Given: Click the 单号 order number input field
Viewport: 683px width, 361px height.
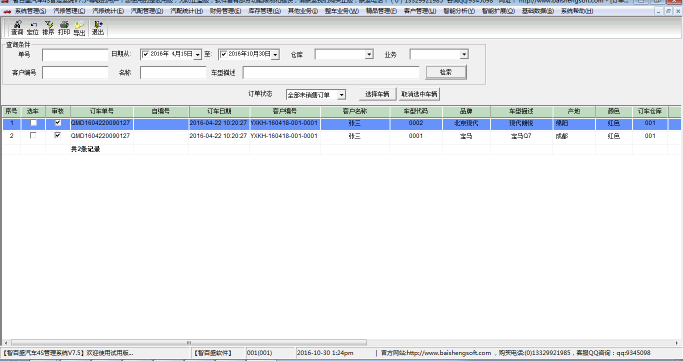Looking at the screenshot, I should coord(75,55).
